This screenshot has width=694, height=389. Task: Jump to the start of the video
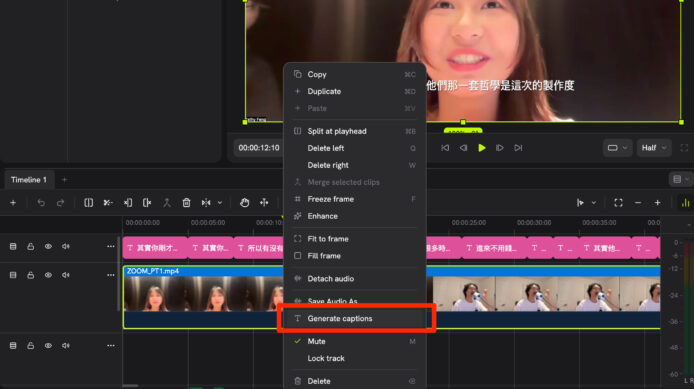[445, 148]
